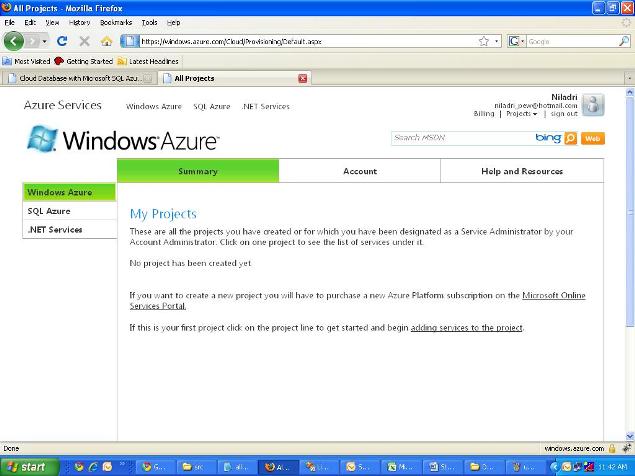Image resolution: width=635 pixels, height=476 pixels.
Task: Click the sign out link
Action: [564, 114]
